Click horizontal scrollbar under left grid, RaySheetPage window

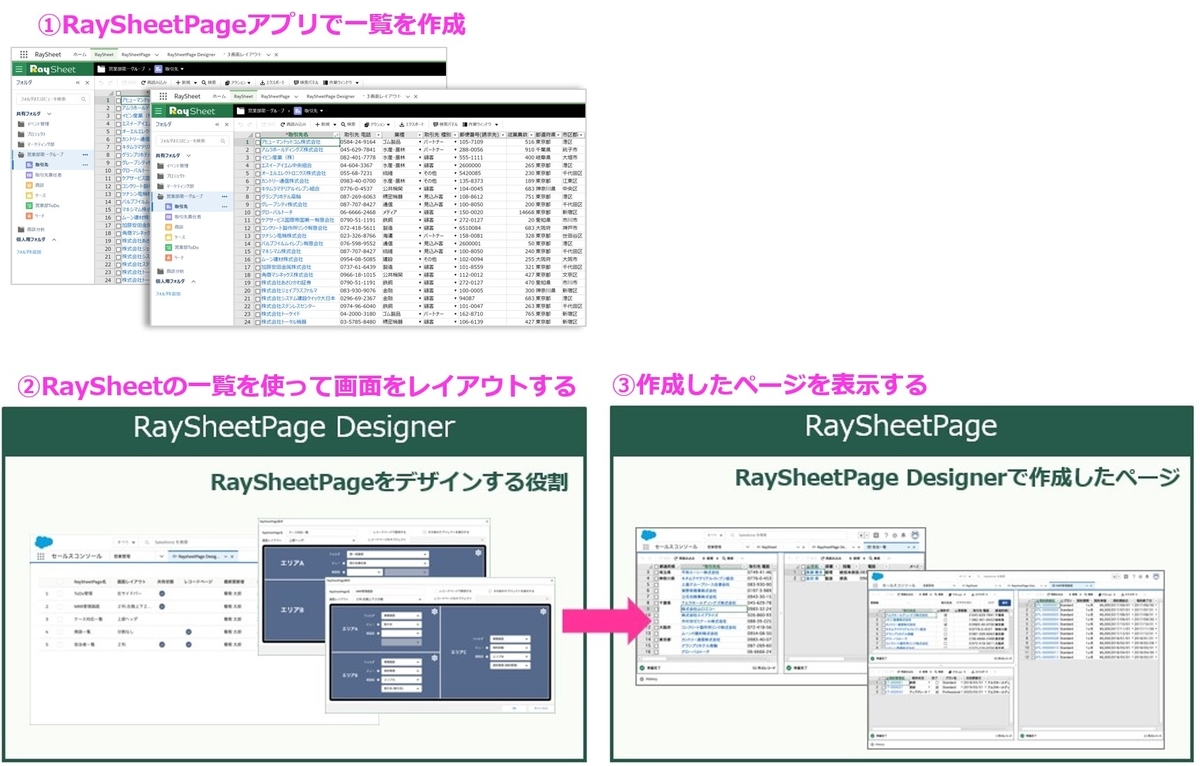point(653,658)
